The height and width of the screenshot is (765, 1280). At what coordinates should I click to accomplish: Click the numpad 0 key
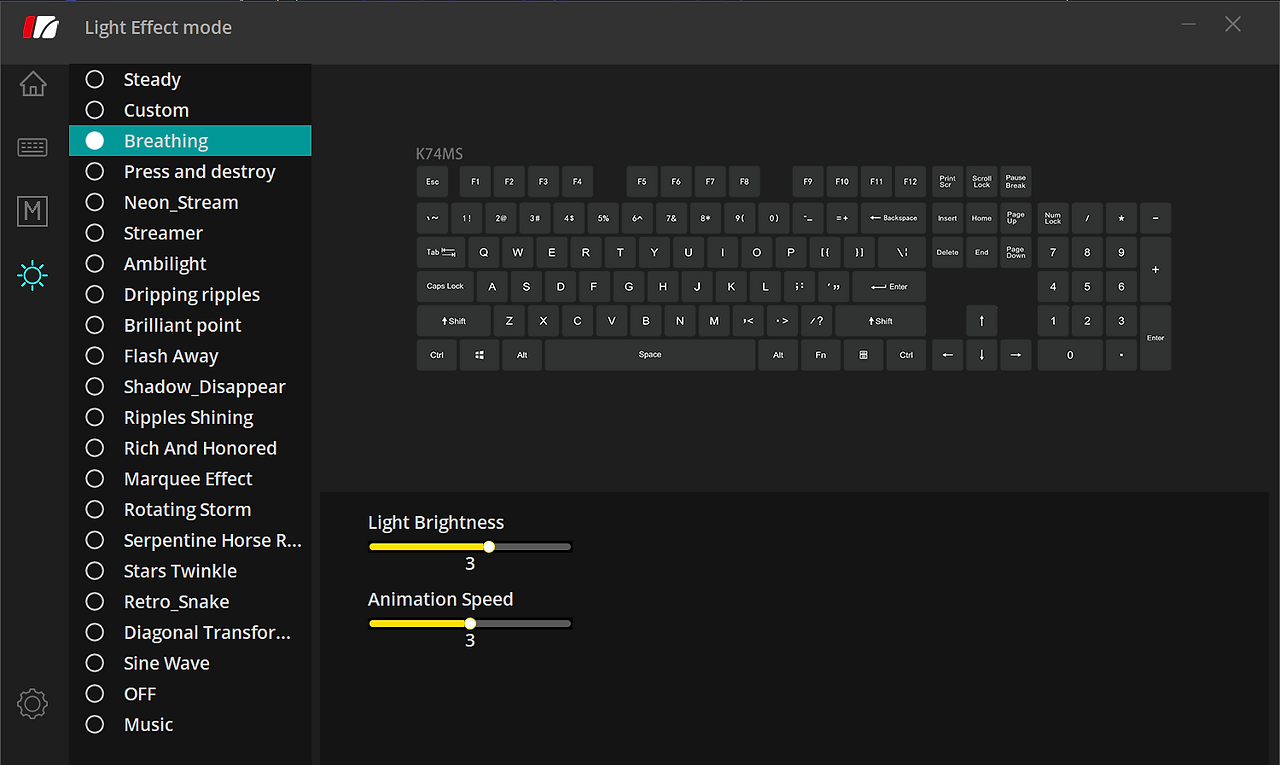[1070, 355]
